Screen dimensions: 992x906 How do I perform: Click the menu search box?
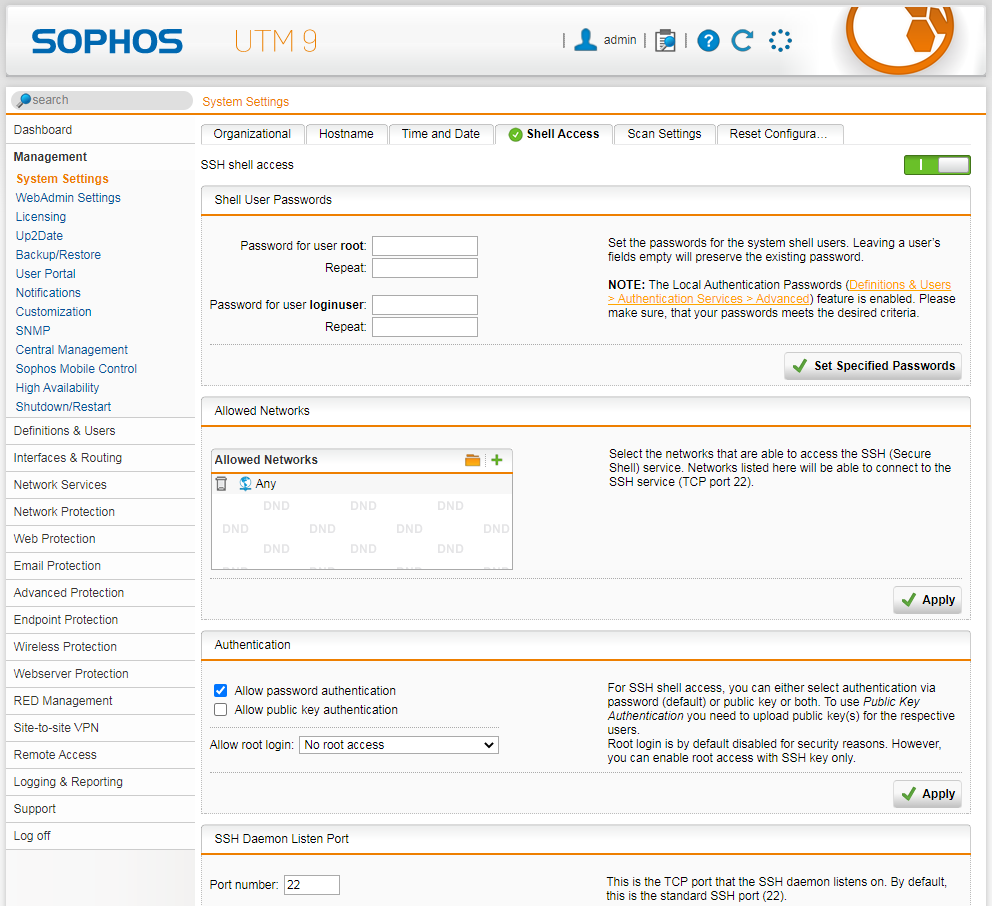(102, 100)
